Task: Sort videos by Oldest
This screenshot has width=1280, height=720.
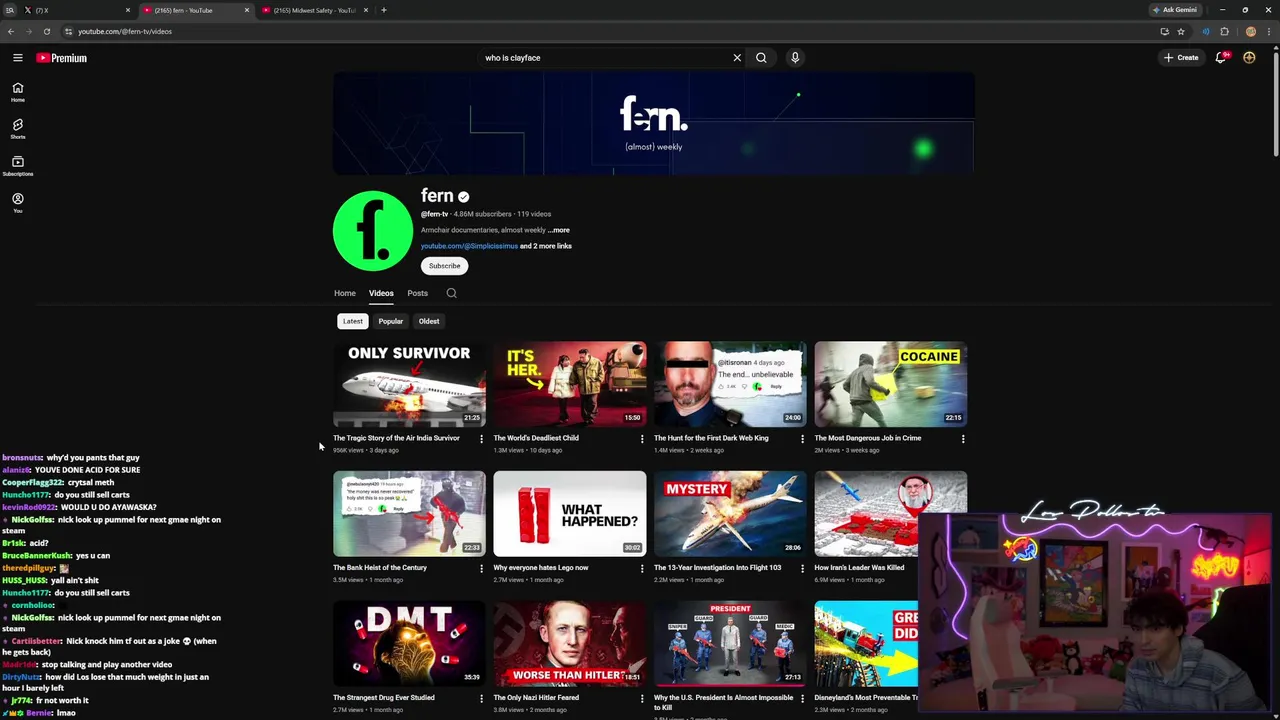Action: pos(429,321)
